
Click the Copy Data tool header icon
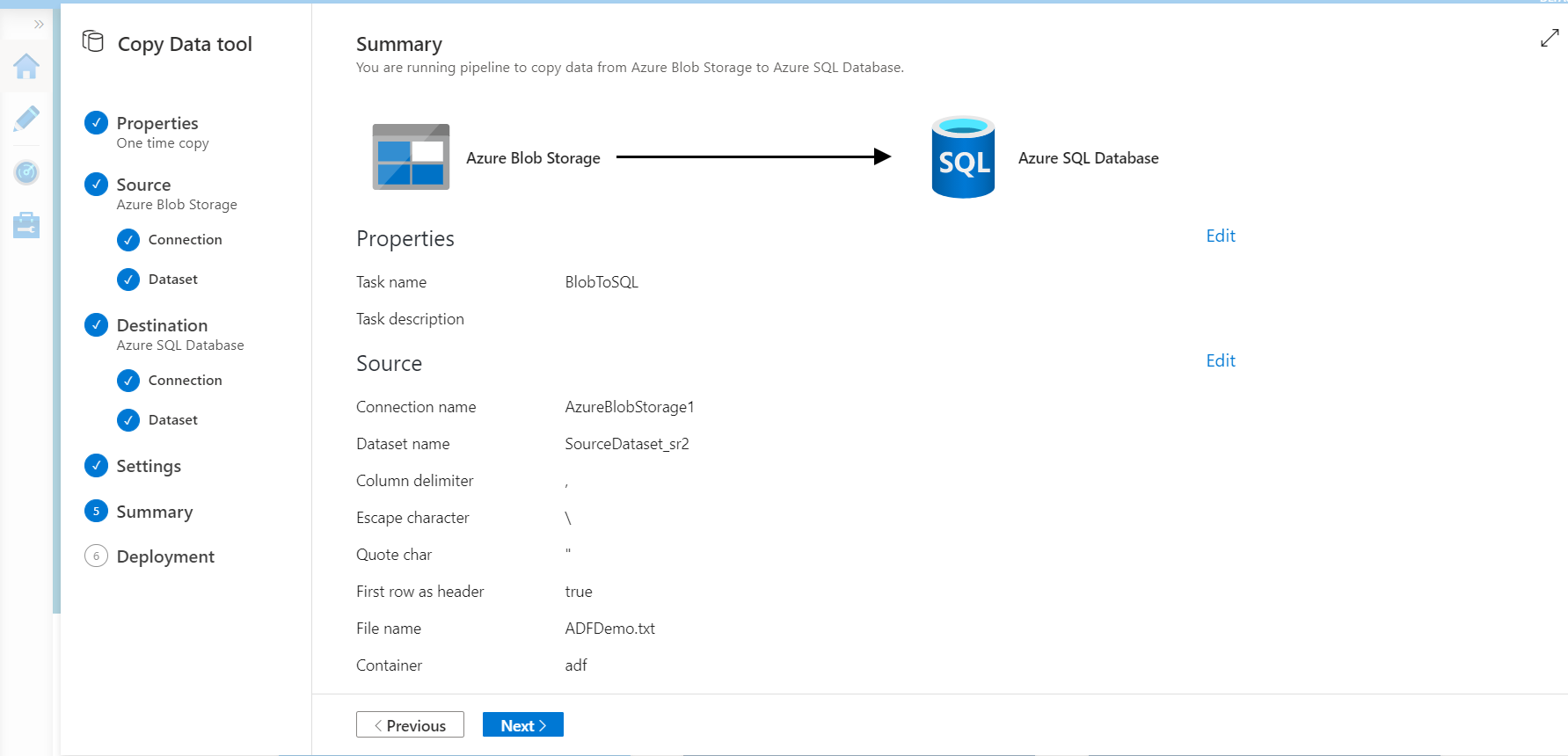coord(93,41)
